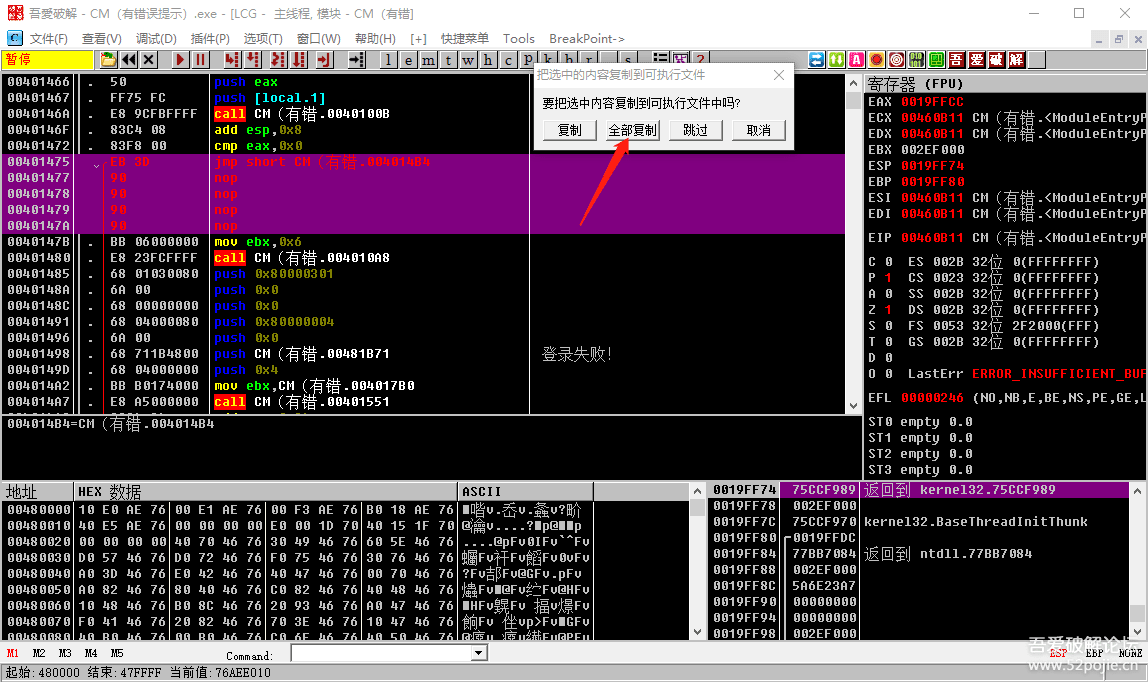Image resolution: width=1148 pixels, height=682 pixels.
Task: Expand the Command input dropdown arrow
Action: pyautogui.click(x=479, y=654)
